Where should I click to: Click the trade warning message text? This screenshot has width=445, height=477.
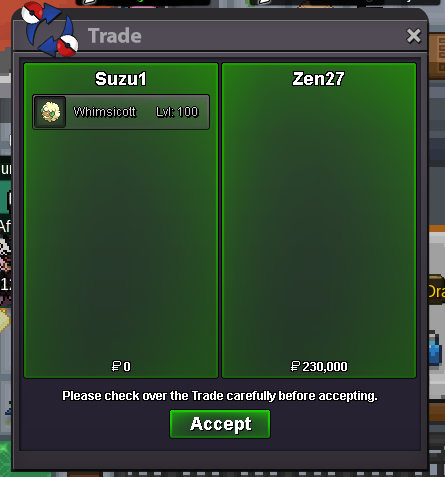pos(220,396)
